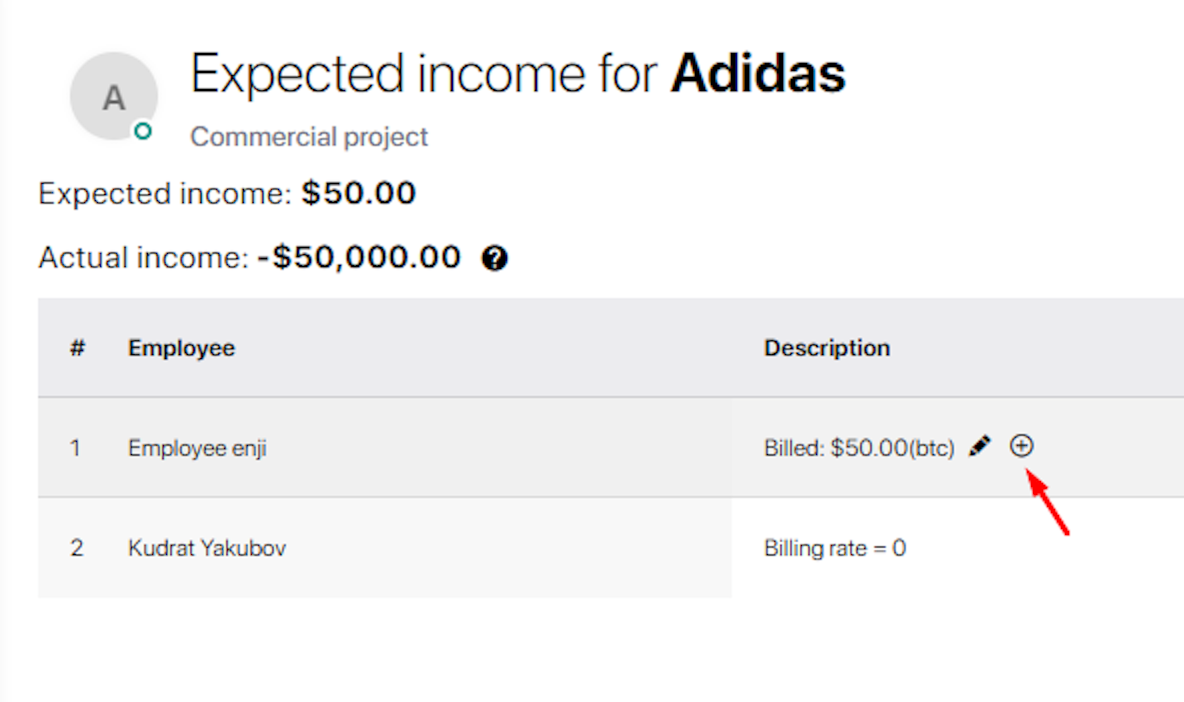The width and height of the screenshot is (1184, 702).
Task: Click the -$50,000.00 actual income value
Action: (x=359, y=258)
